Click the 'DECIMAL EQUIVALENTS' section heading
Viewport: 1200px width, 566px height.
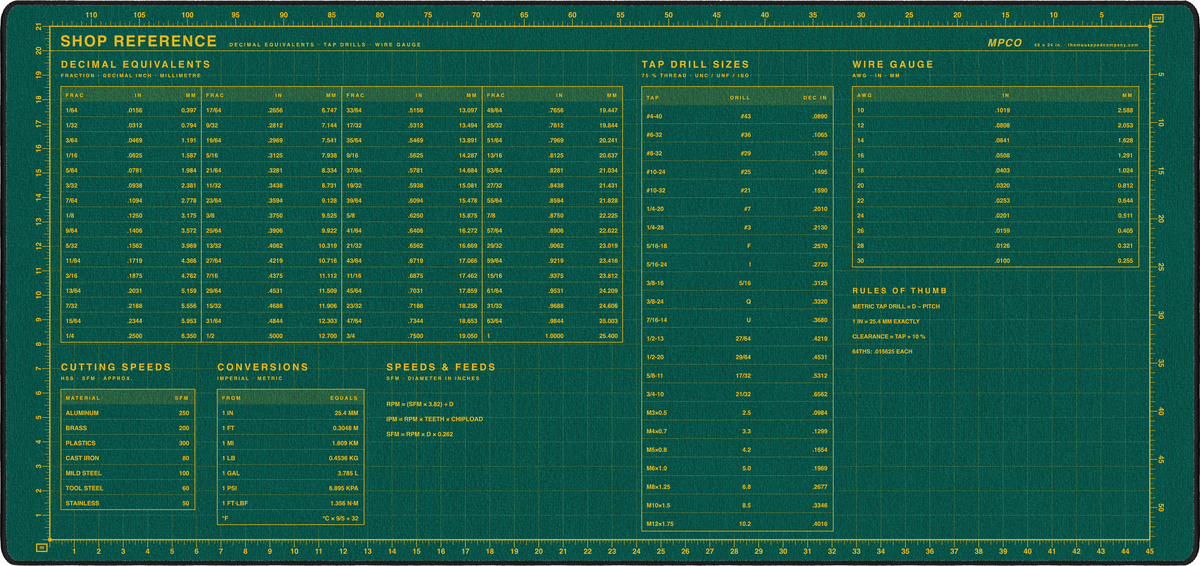[135, 64]
